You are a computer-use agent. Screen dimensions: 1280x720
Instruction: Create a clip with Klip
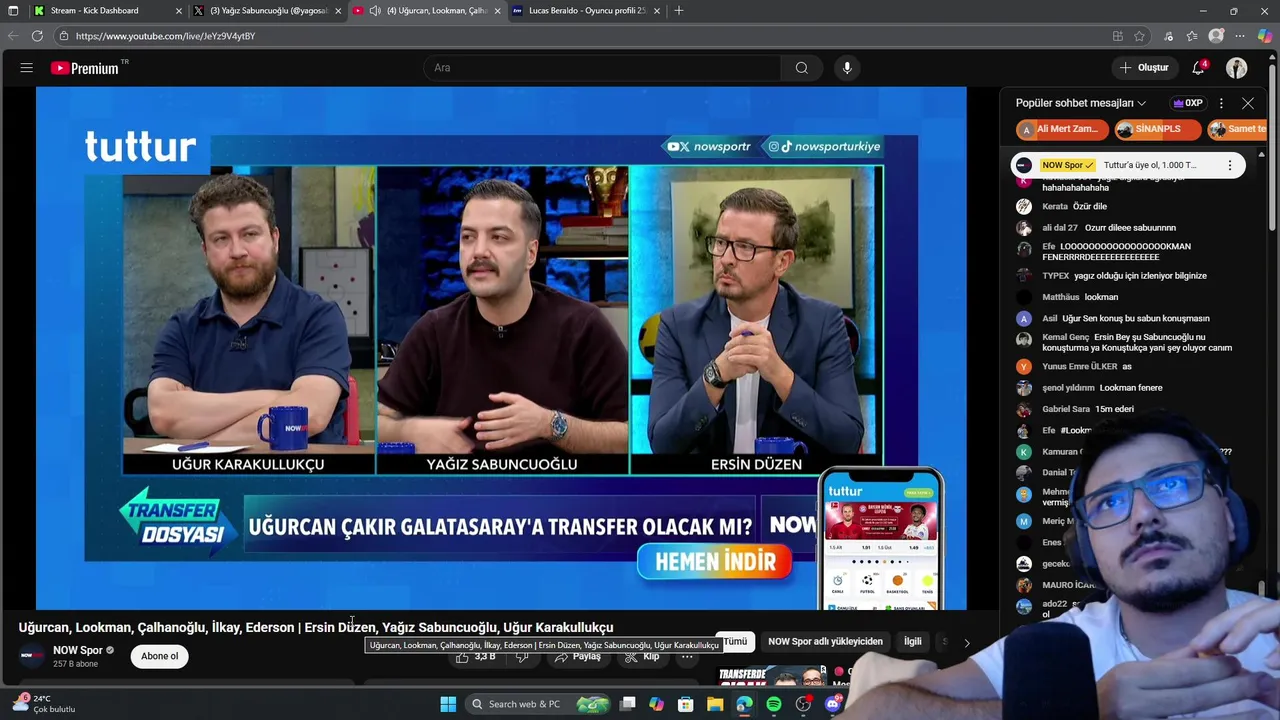(x=642, y=657)
